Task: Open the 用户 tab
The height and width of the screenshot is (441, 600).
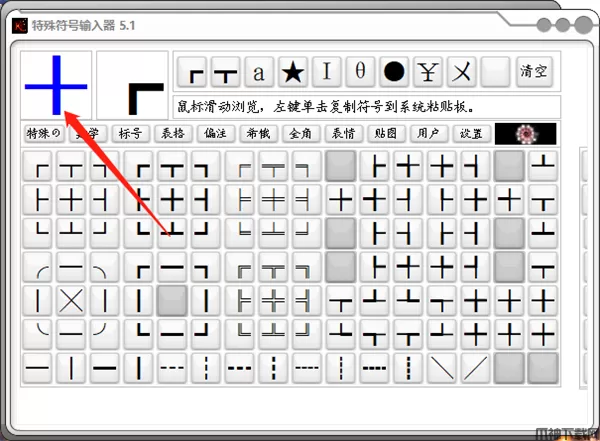Action: 429,134
